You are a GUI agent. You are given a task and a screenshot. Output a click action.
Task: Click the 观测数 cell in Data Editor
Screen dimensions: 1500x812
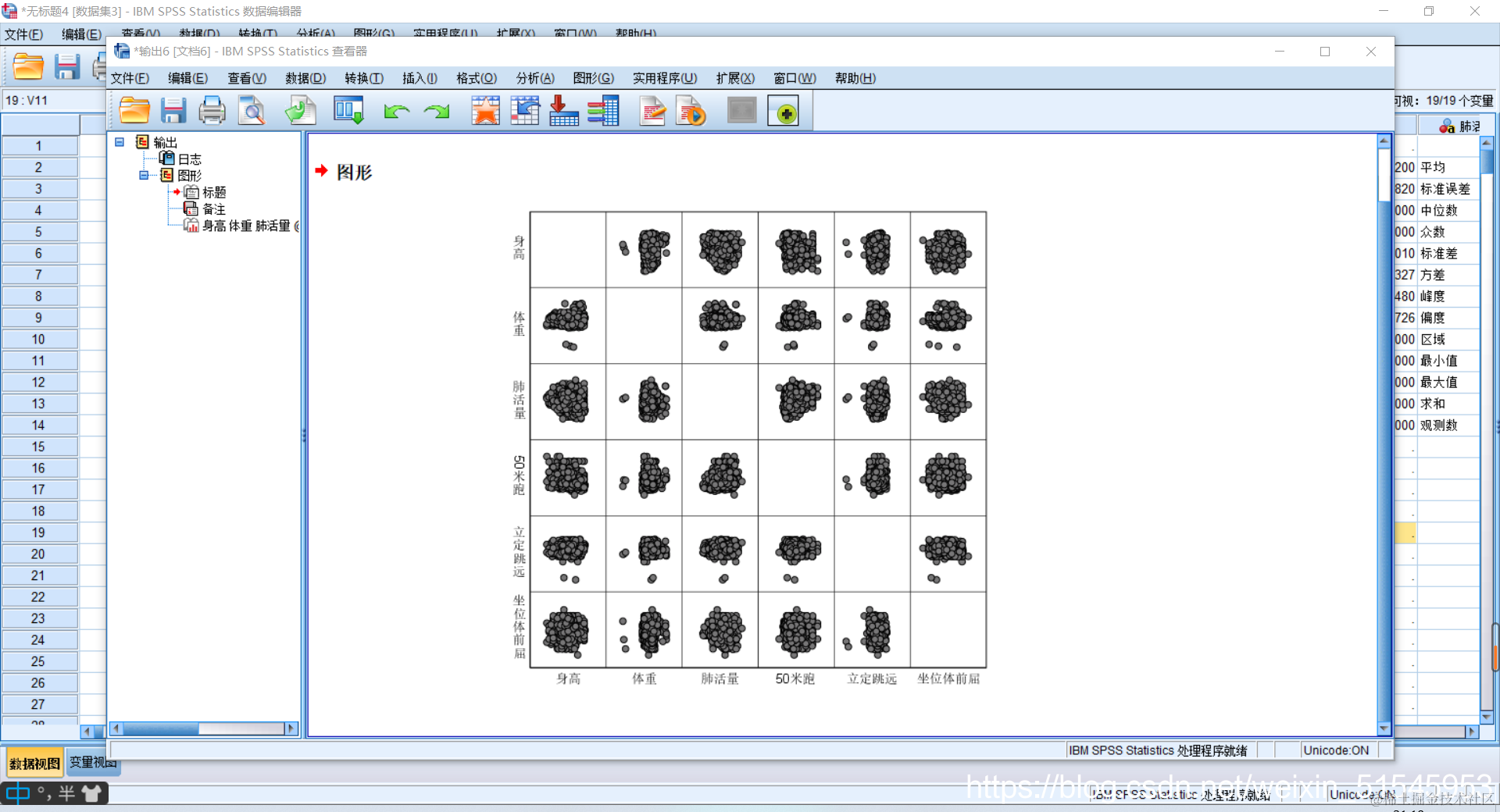(x=1448, y=425)
